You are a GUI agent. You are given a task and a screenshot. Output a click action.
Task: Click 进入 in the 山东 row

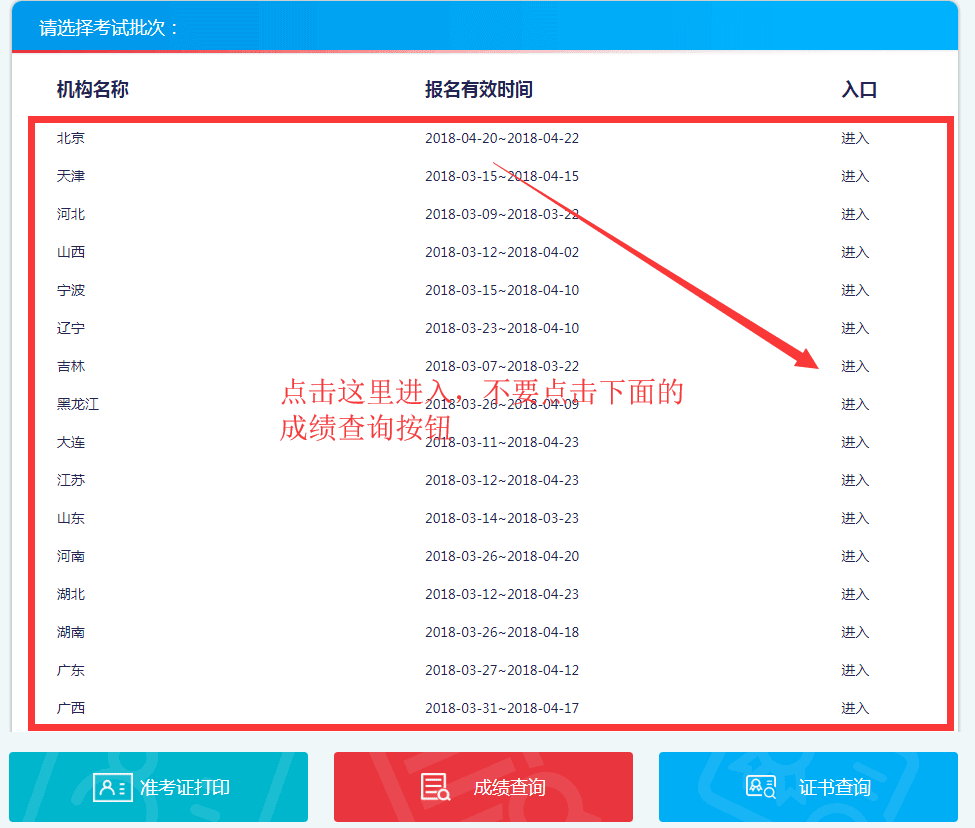click(855, 518)
